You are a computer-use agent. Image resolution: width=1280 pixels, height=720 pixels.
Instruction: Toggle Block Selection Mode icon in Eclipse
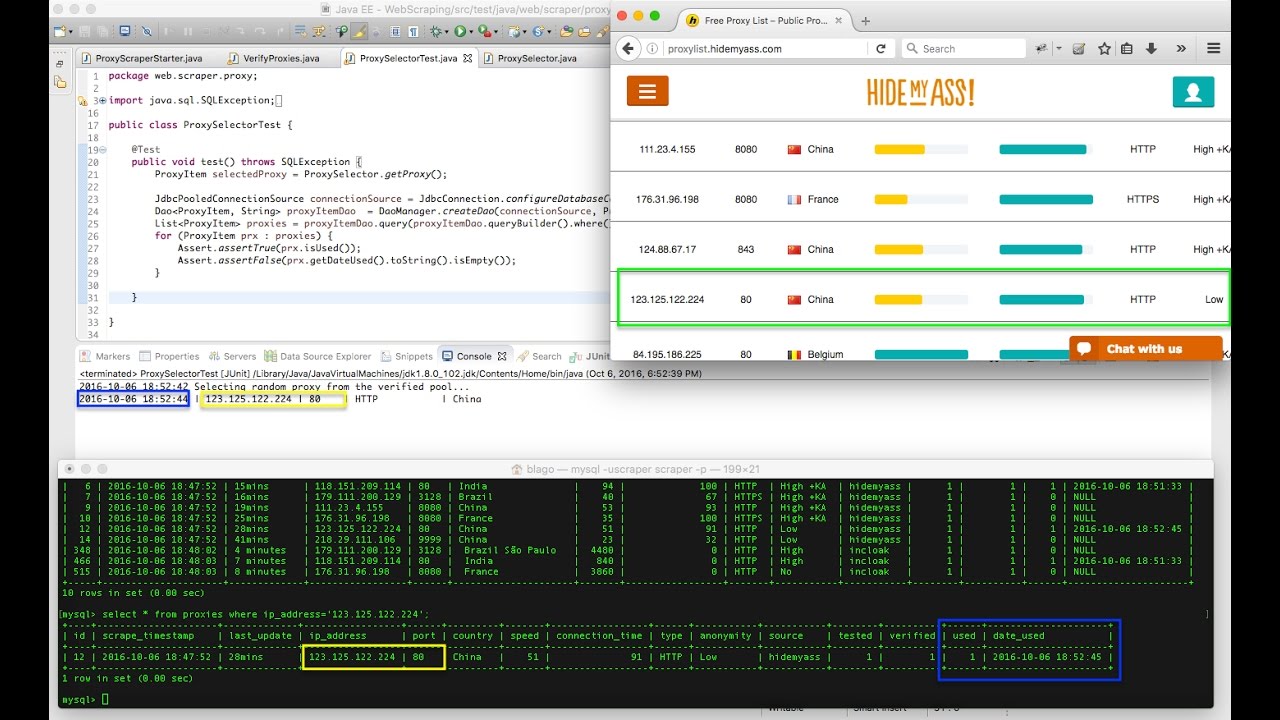tap(396, 33)
